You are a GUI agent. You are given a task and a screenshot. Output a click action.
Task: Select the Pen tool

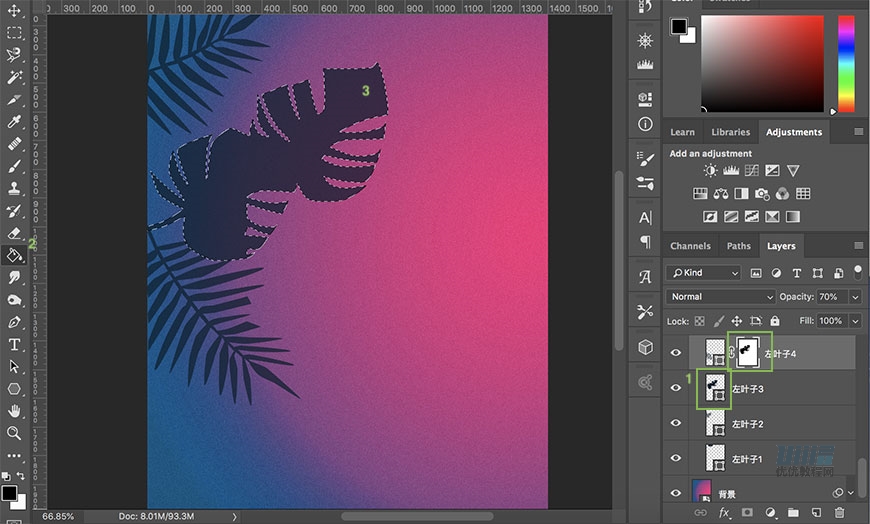[x=14, y=322]
